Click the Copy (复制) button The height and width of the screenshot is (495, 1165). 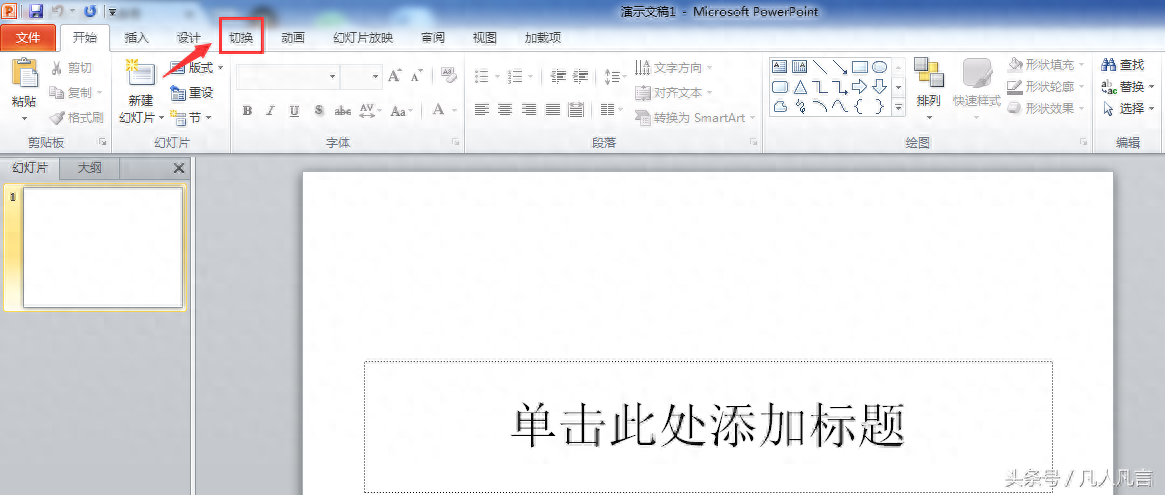pyautogui.click(x=74, y=93)
